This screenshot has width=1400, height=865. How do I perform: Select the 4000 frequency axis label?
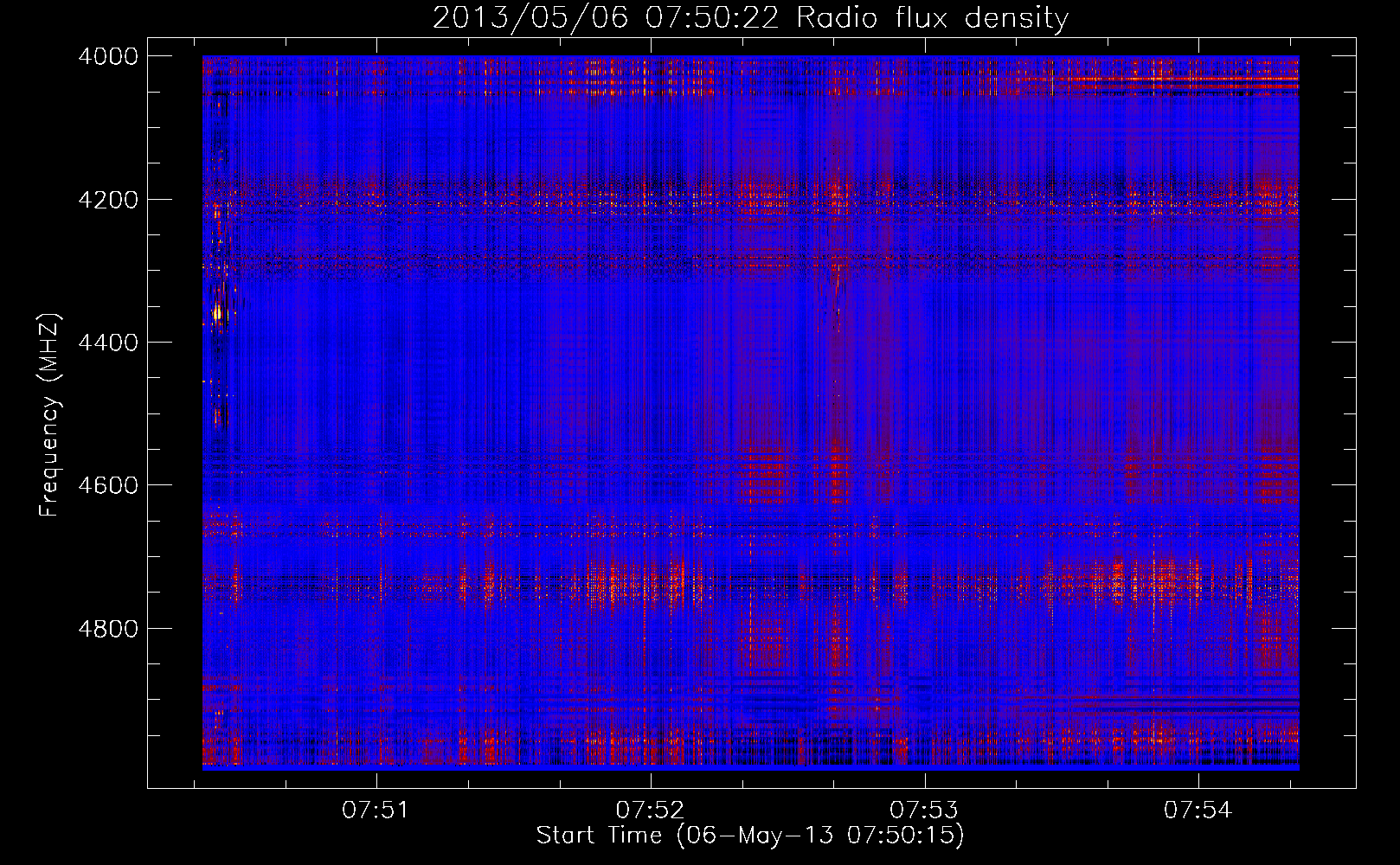[108, 56]
